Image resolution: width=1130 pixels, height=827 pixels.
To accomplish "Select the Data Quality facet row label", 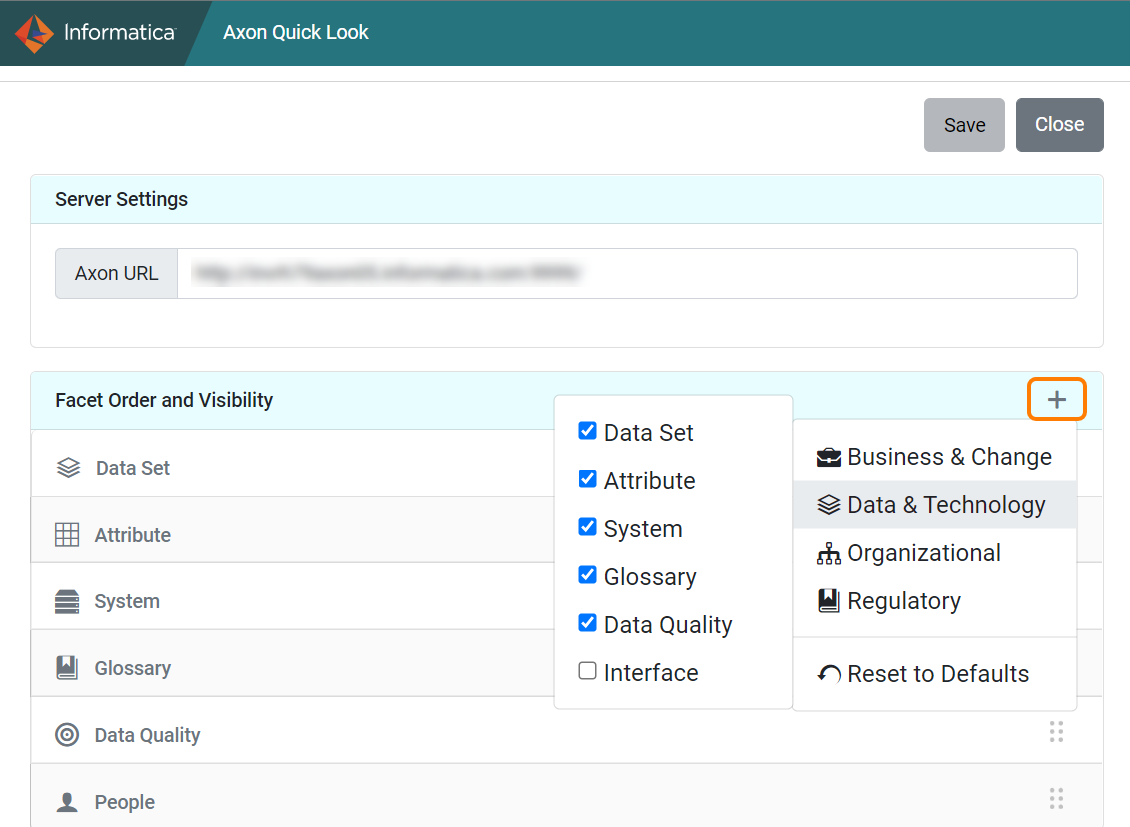I will click(148, 736).
